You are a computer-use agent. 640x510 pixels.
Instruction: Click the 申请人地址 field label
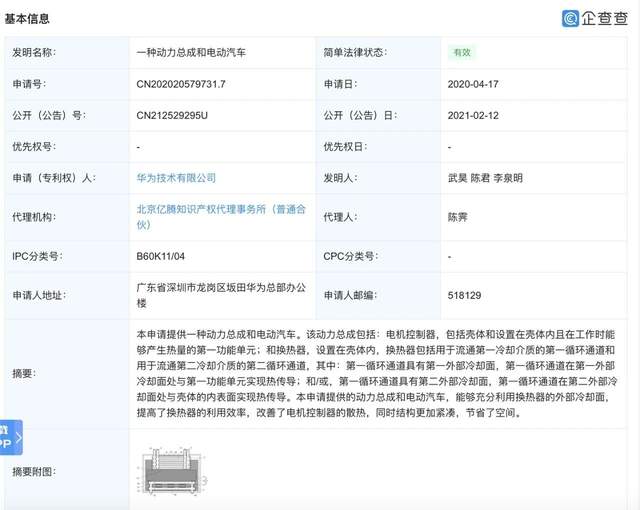tap(39, 295)
